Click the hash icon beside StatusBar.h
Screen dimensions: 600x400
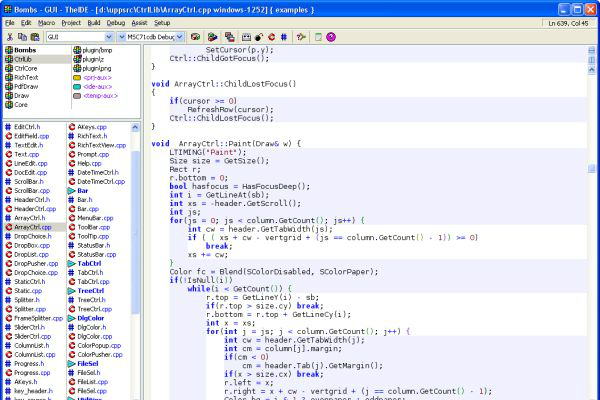[x=72, y=245]
